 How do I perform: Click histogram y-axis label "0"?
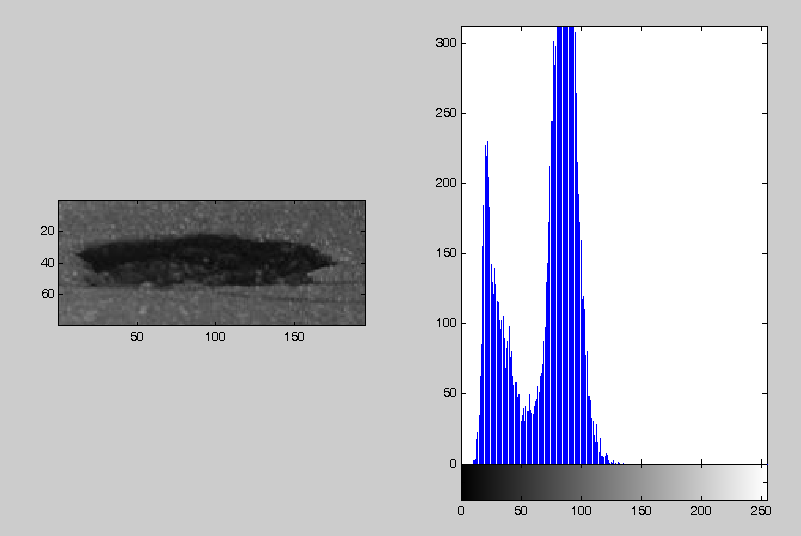pos(453,464)
